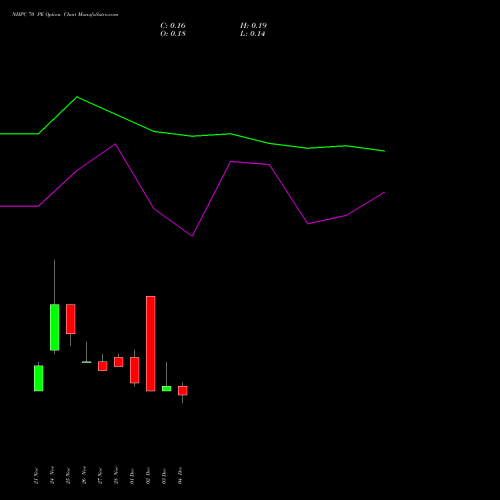Image resolution: width=500 pixels, height=500 pixels.
Task: Click the "04 Dec" date axis label
Action: point(180,476)
